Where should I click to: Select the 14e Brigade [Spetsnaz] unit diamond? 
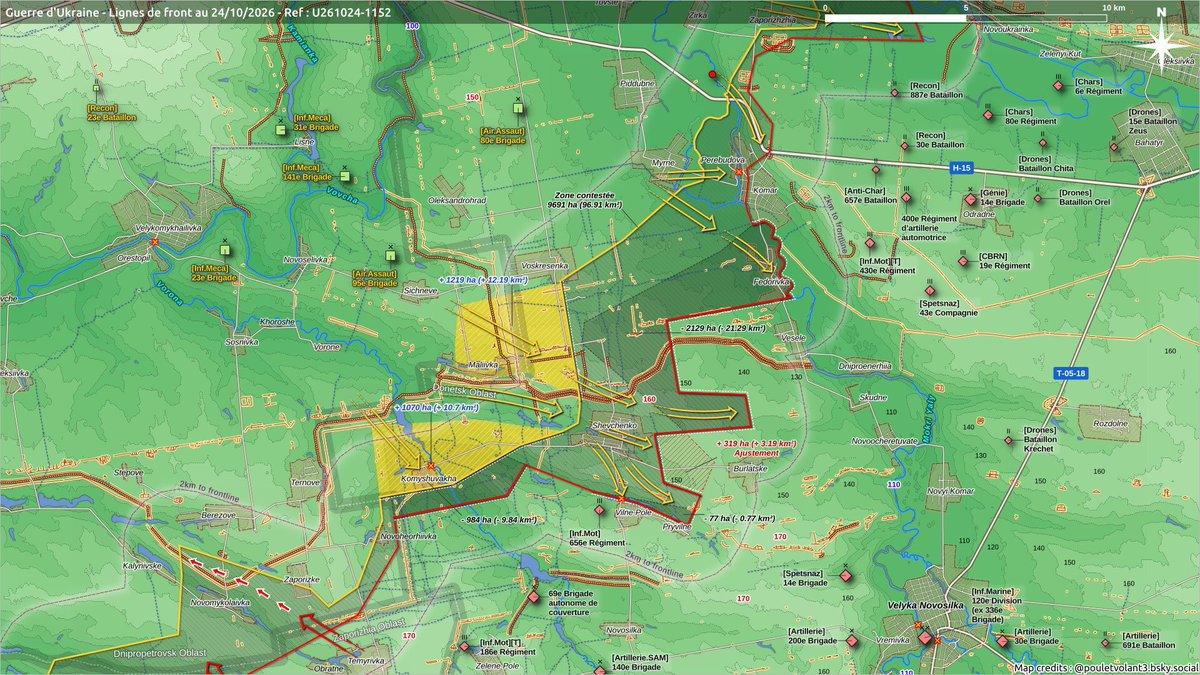[846, 577]
